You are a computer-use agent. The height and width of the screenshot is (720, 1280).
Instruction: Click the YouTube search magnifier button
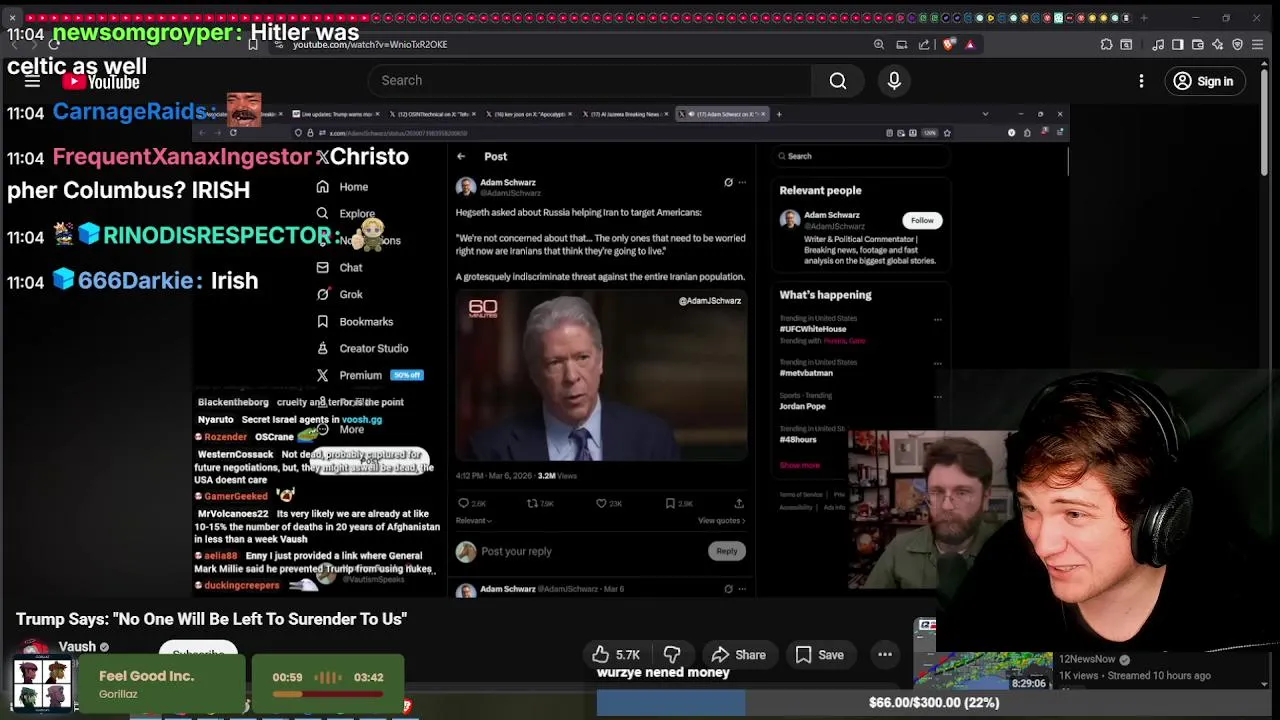coord(838,81)
